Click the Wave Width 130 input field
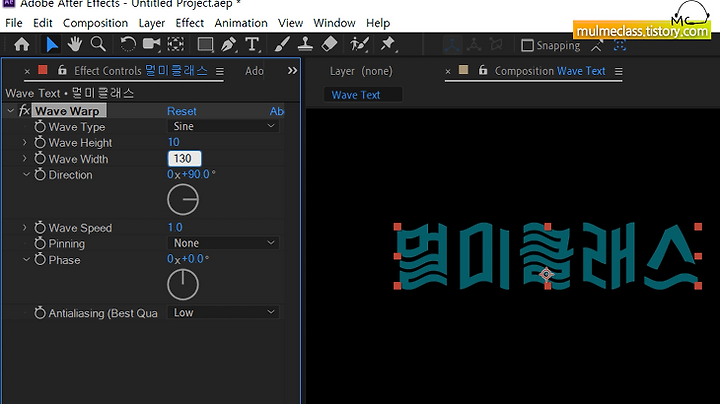720x404 pixels. [185, 158]
